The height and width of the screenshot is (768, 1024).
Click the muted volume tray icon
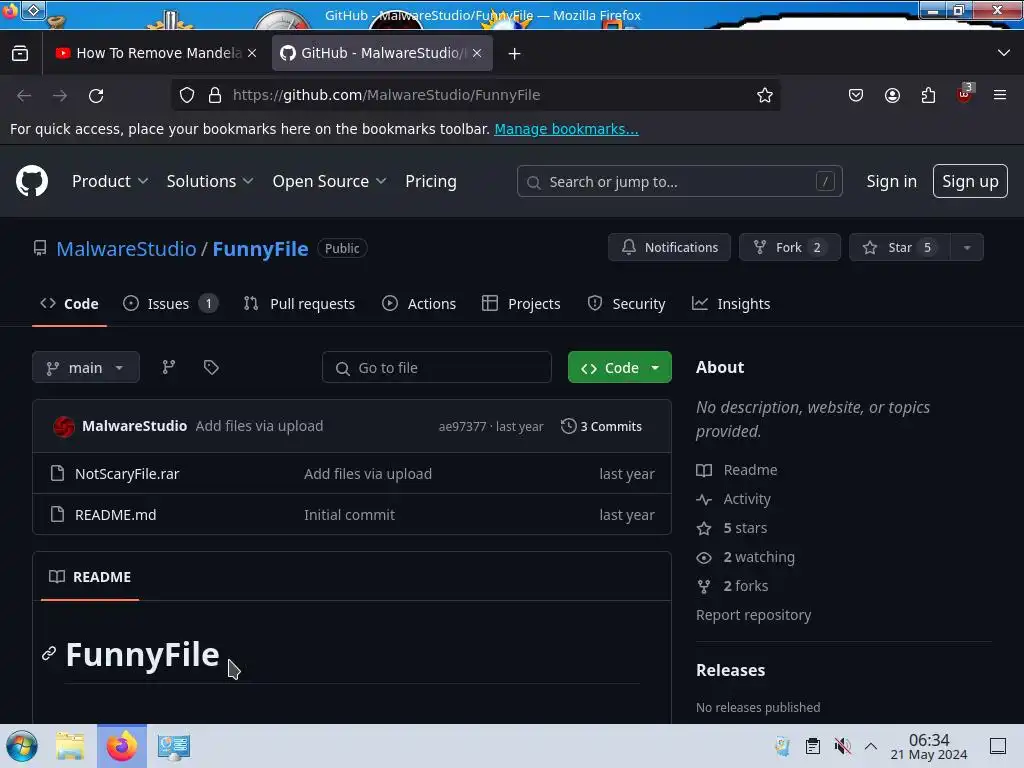click(x=842, y=746)
